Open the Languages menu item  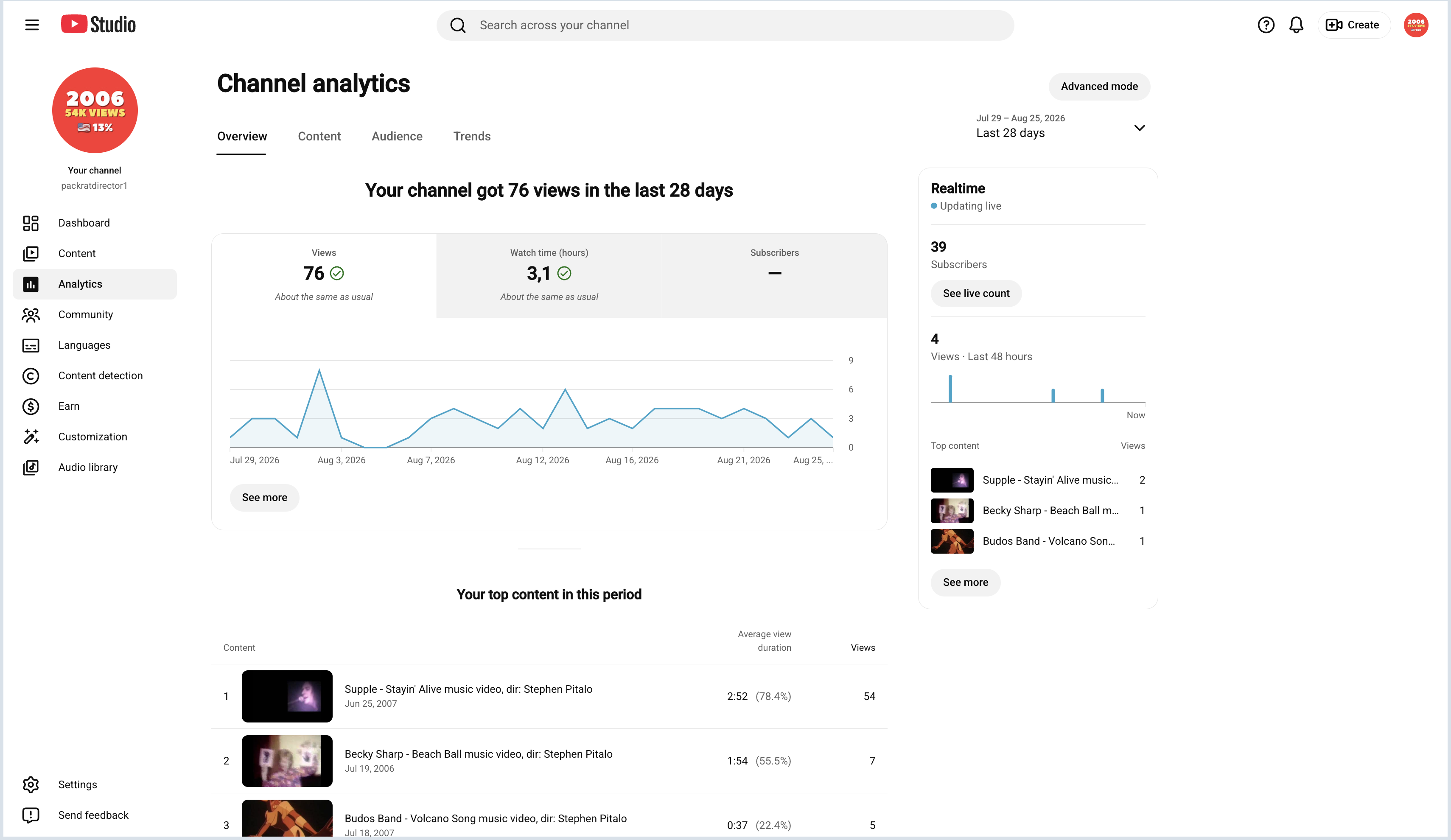95,345
